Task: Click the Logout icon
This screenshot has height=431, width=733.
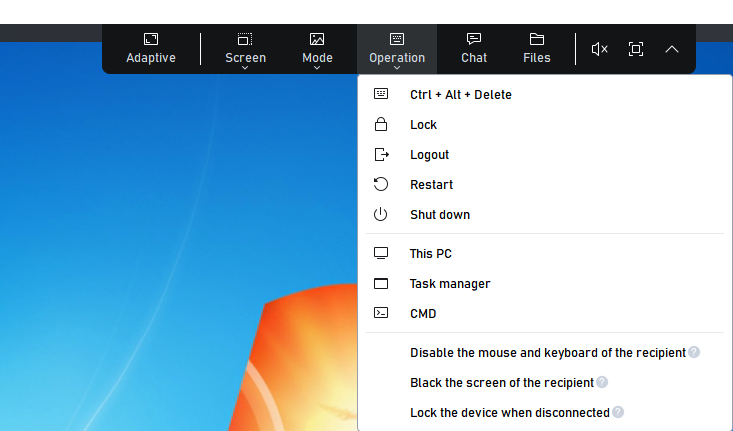Action: click(x=381, y=155)
